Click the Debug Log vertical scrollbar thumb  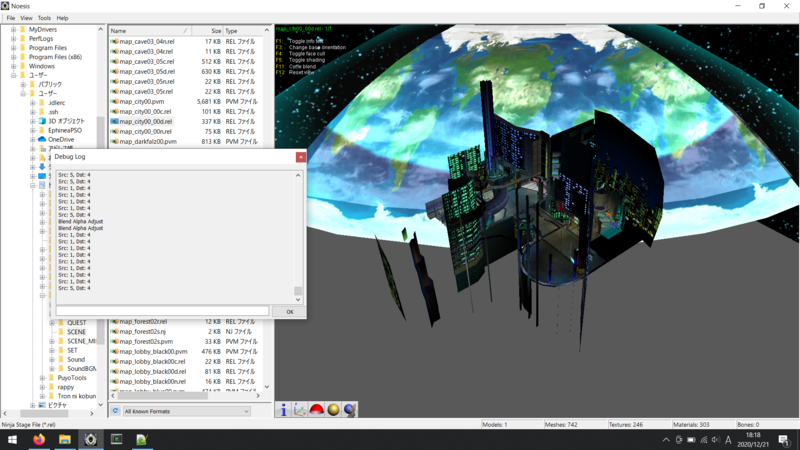coord(298,291)
